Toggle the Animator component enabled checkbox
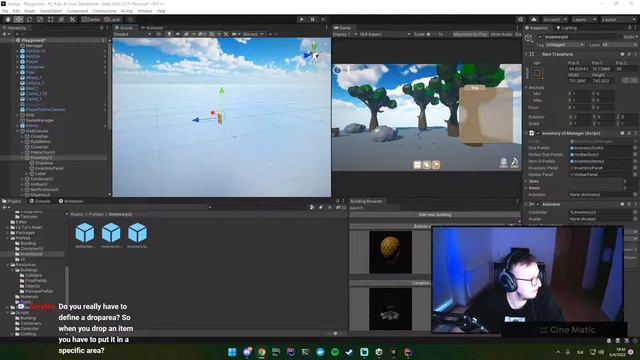Screen dimensions: 640x360 538,204
